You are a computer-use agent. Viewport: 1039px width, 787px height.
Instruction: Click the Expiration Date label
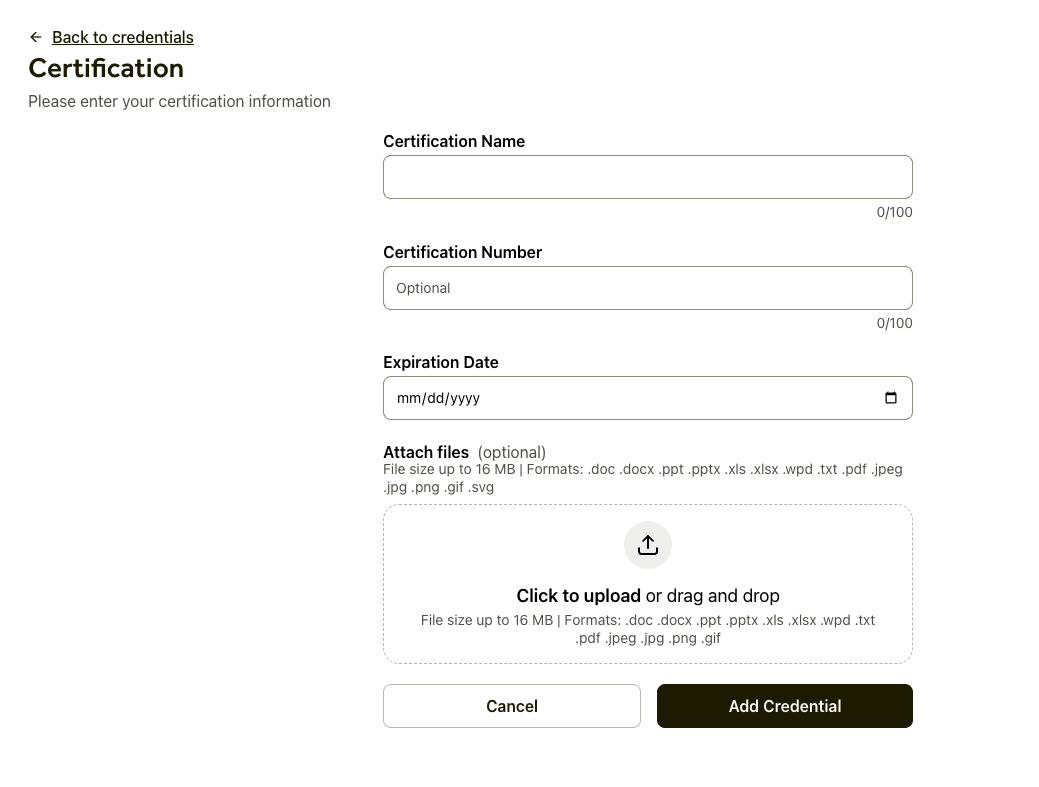tap(440, 363)
